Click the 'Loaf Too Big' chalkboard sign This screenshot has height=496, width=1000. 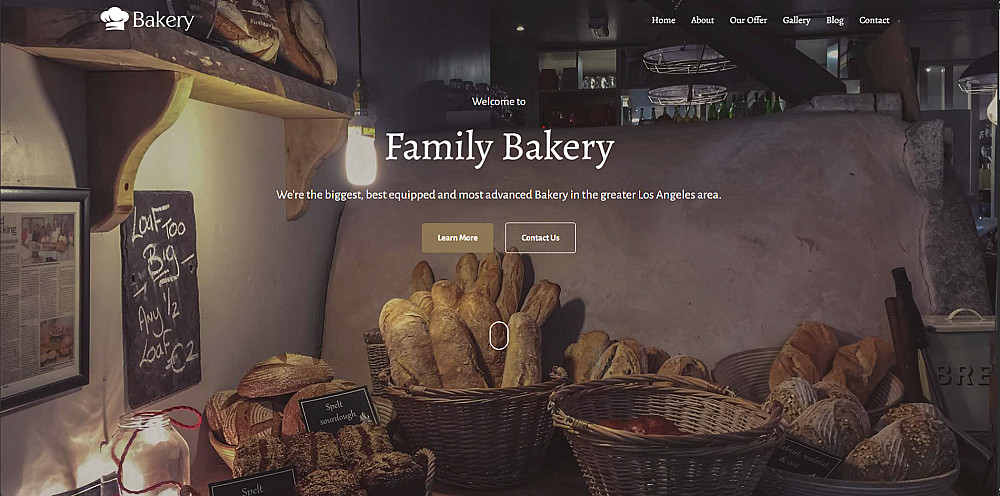click(160, 298)
